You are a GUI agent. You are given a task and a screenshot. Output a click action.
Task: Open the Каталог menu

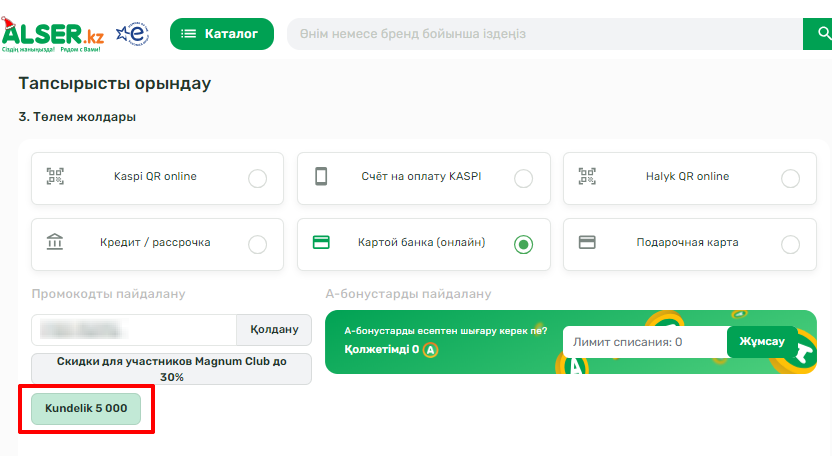221,34
